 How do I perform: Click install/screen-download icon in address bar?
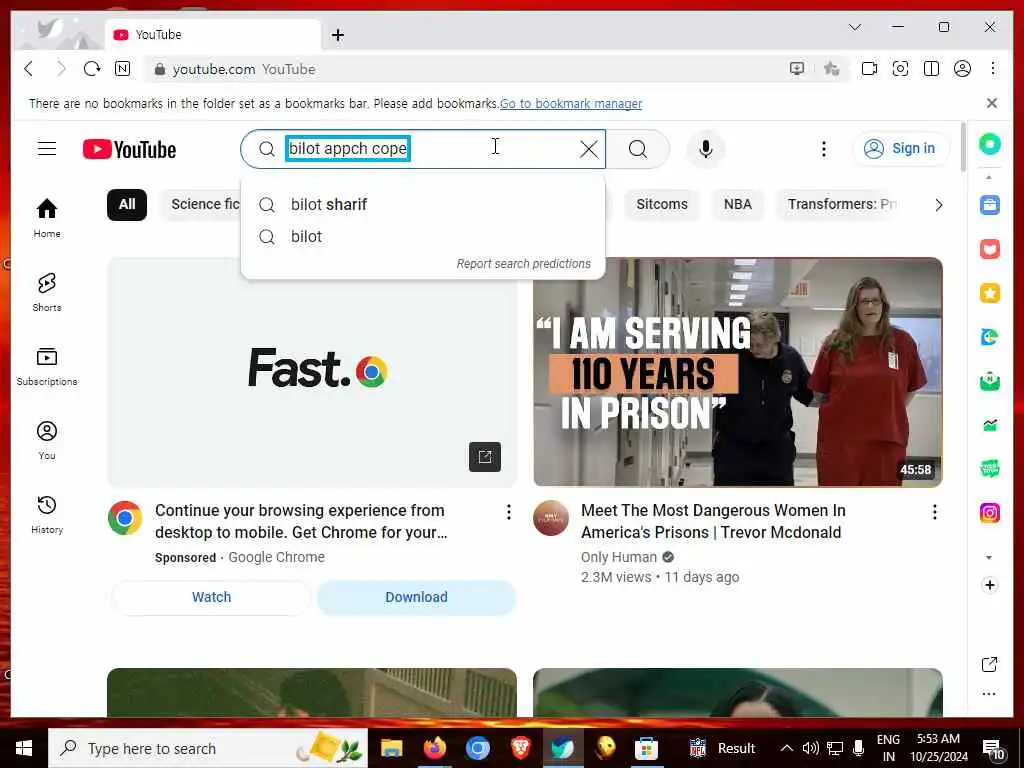tap(797, 69)
